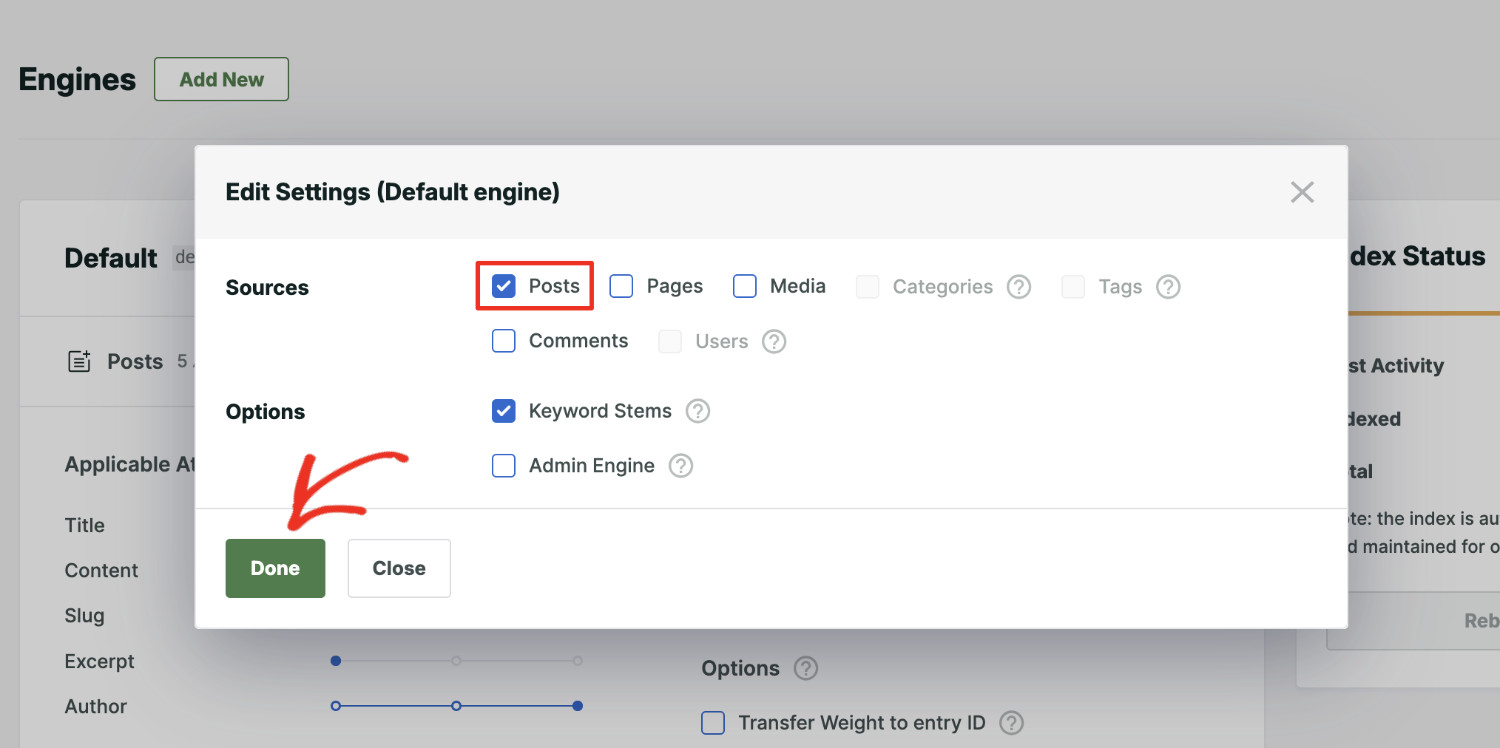Click the Tags question mark icon

tap(1167, 287)
